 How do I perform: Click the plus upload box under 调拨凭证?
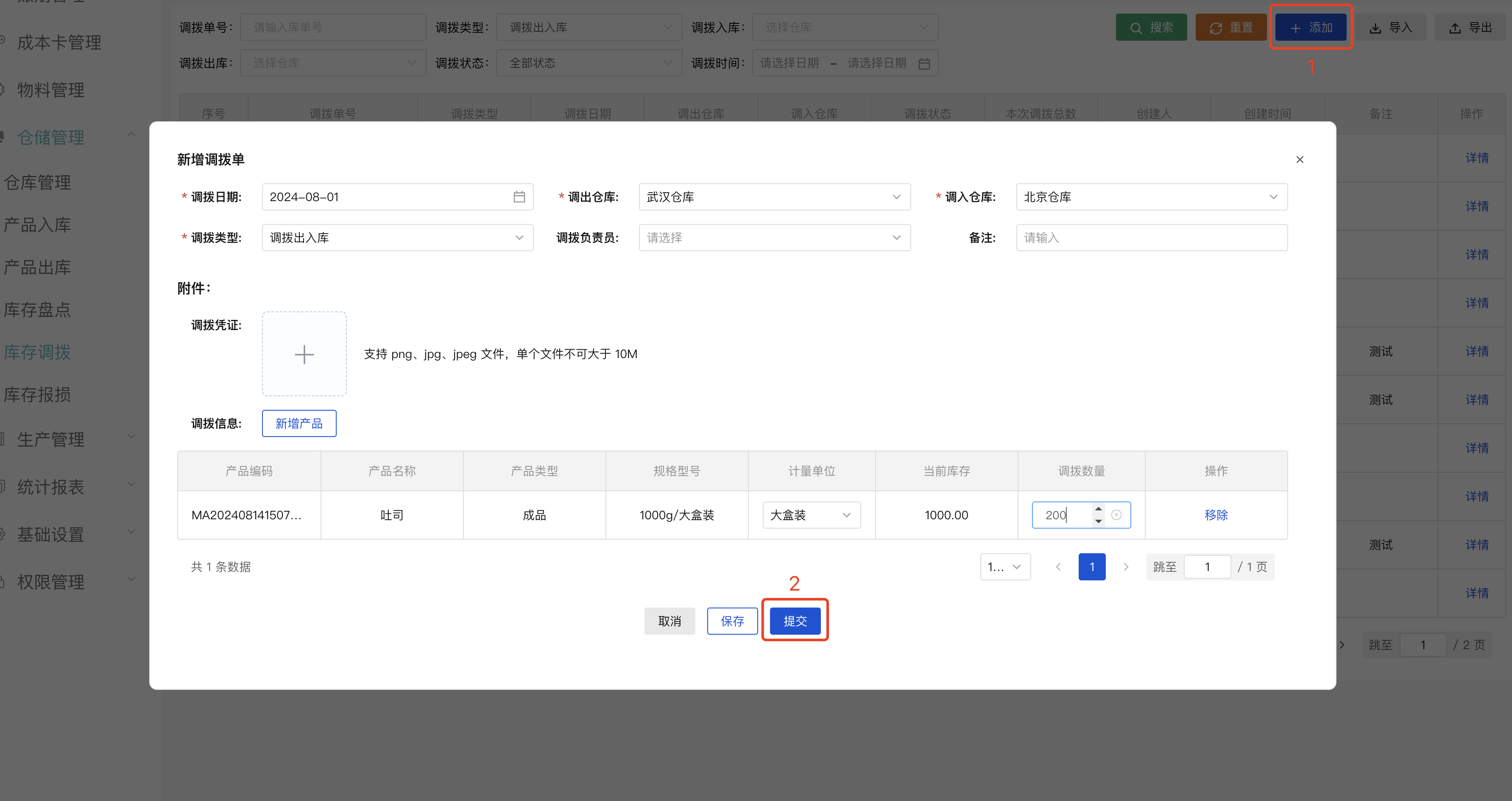click(x=304, y=353)
